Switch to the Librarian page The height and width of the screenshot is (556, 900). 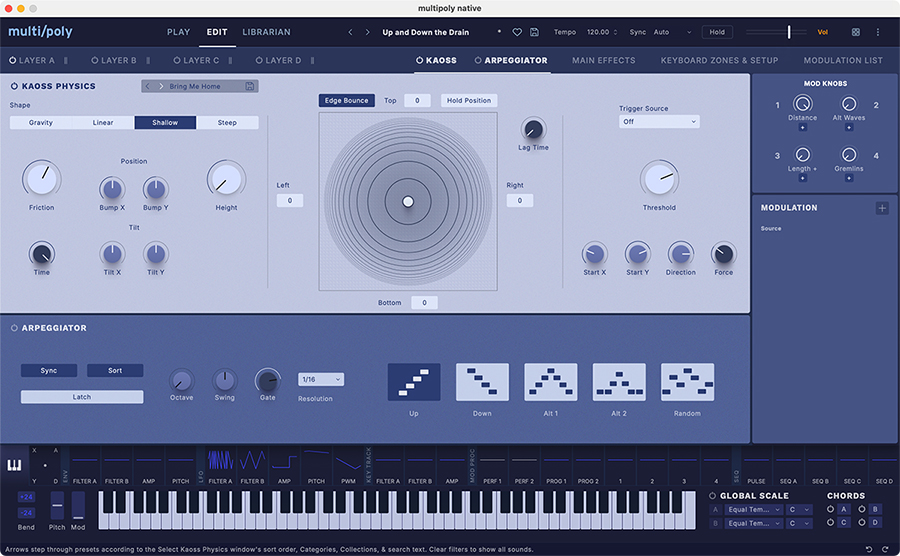(266, 32)
